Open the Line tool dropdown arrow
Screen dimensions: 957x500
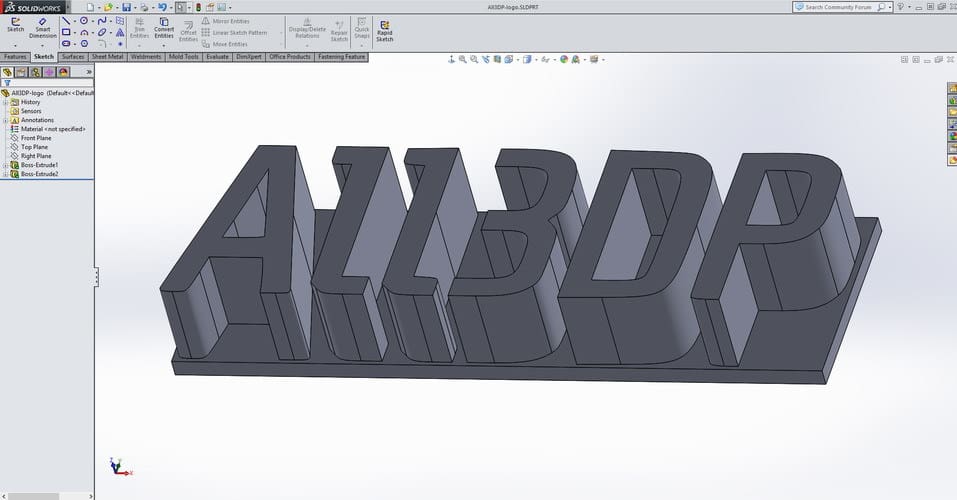click(75, 21)
